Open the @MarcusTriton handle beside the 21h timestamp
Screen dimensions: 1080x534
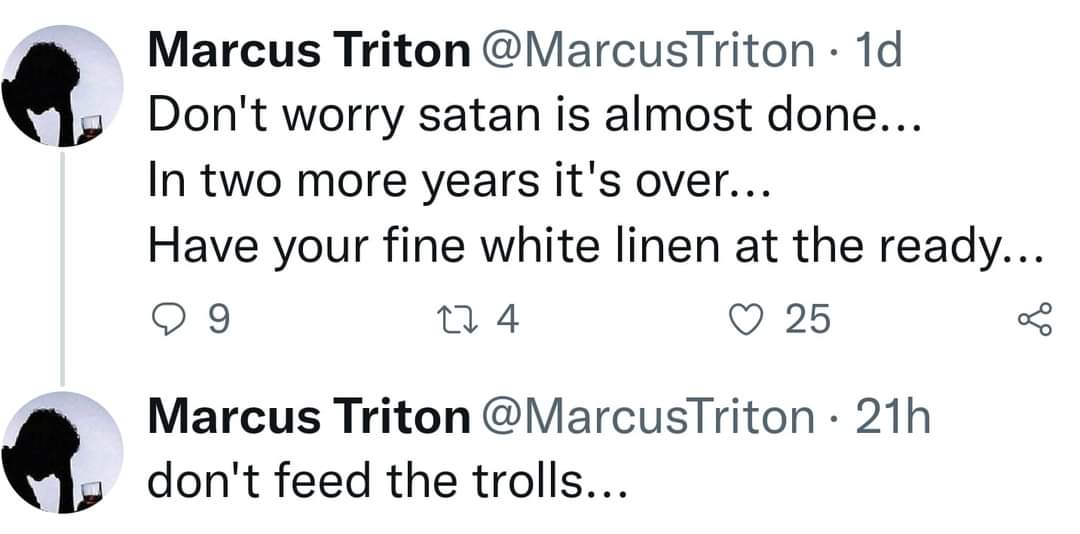point(647,418)
